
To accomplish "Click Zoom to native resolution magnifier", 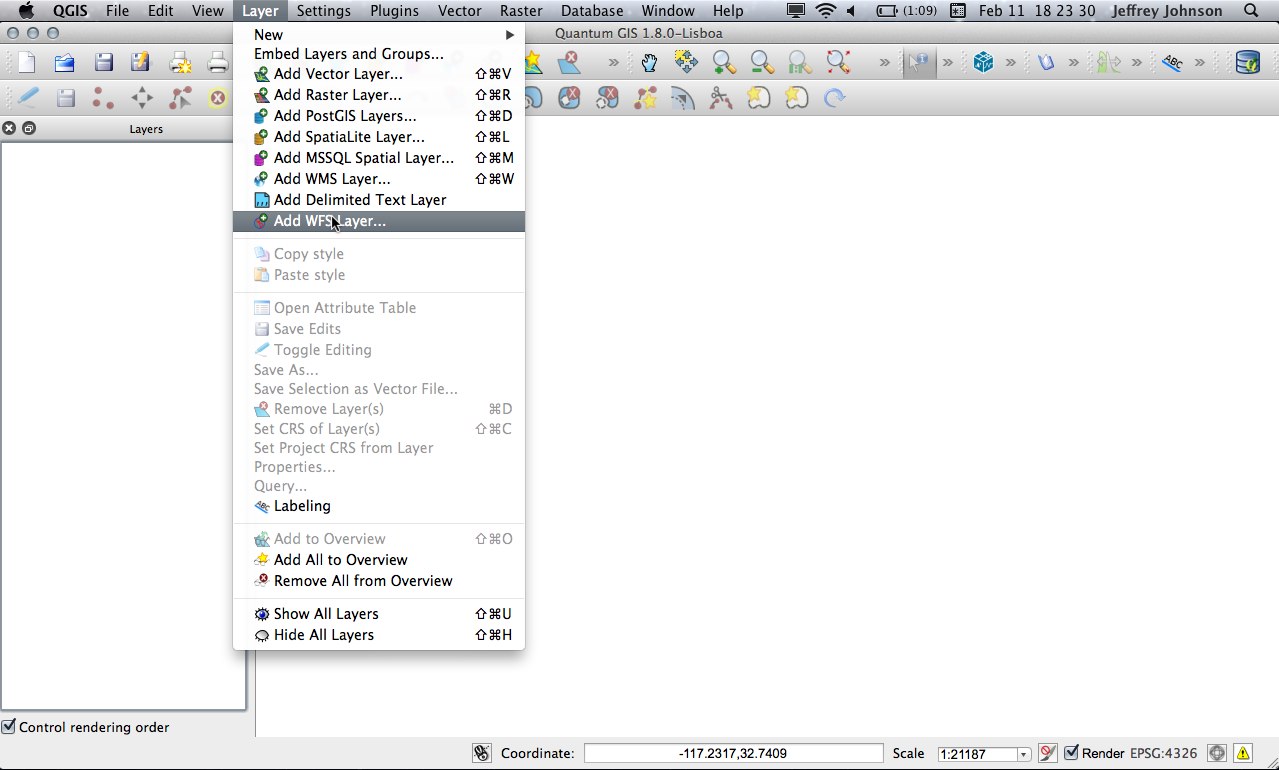I will [800, 63].
